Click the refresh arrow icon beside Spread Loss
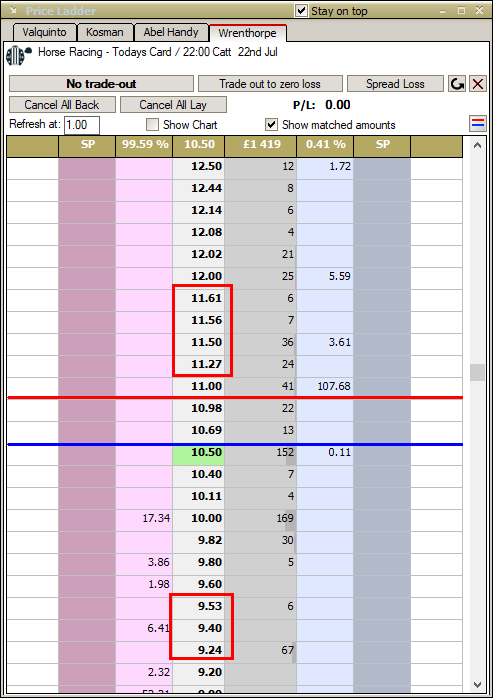Image resolution: width=493 pixels, height=698 pixels. tap(457, 84)
